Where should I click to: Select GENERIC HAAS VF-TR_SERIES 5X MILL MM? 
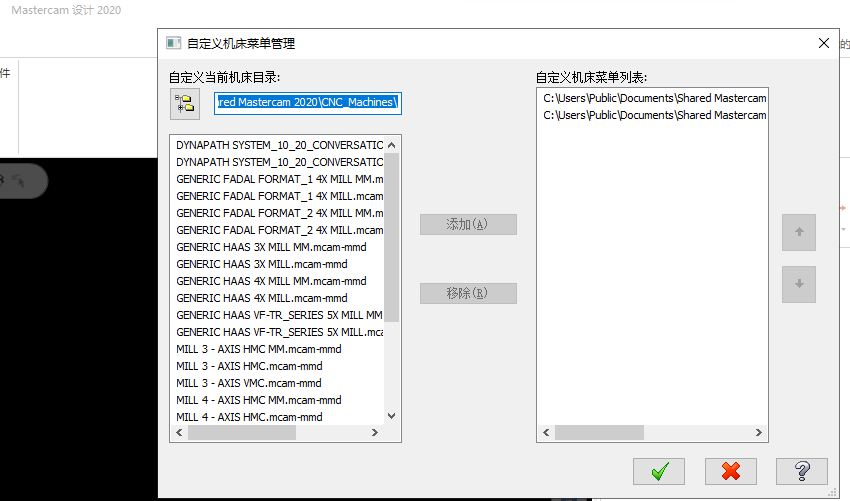pos(279,315)
